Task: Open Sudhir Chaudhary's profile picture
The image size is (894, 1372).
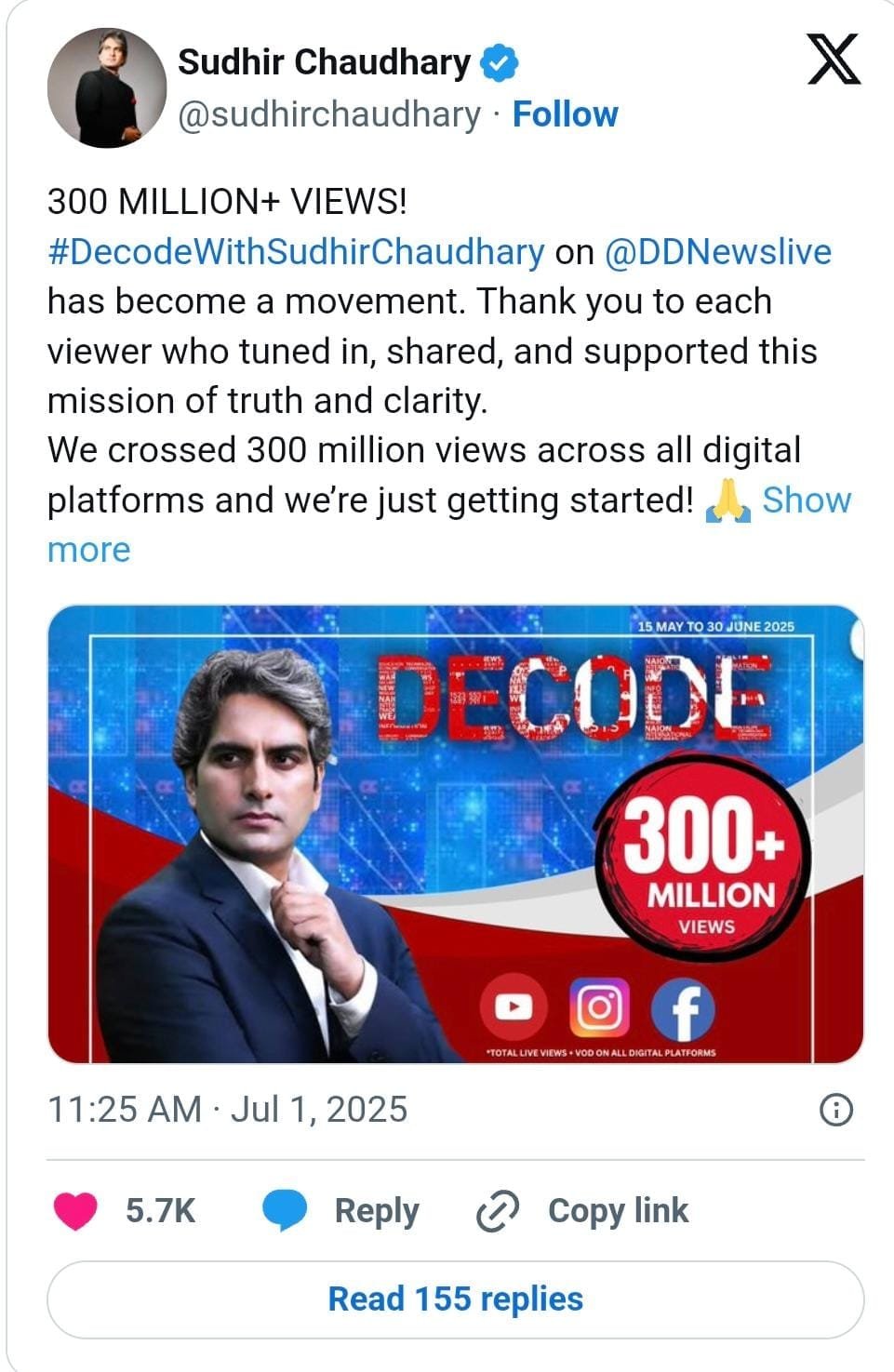Action: pyautogui.click(x=107, y=87)
